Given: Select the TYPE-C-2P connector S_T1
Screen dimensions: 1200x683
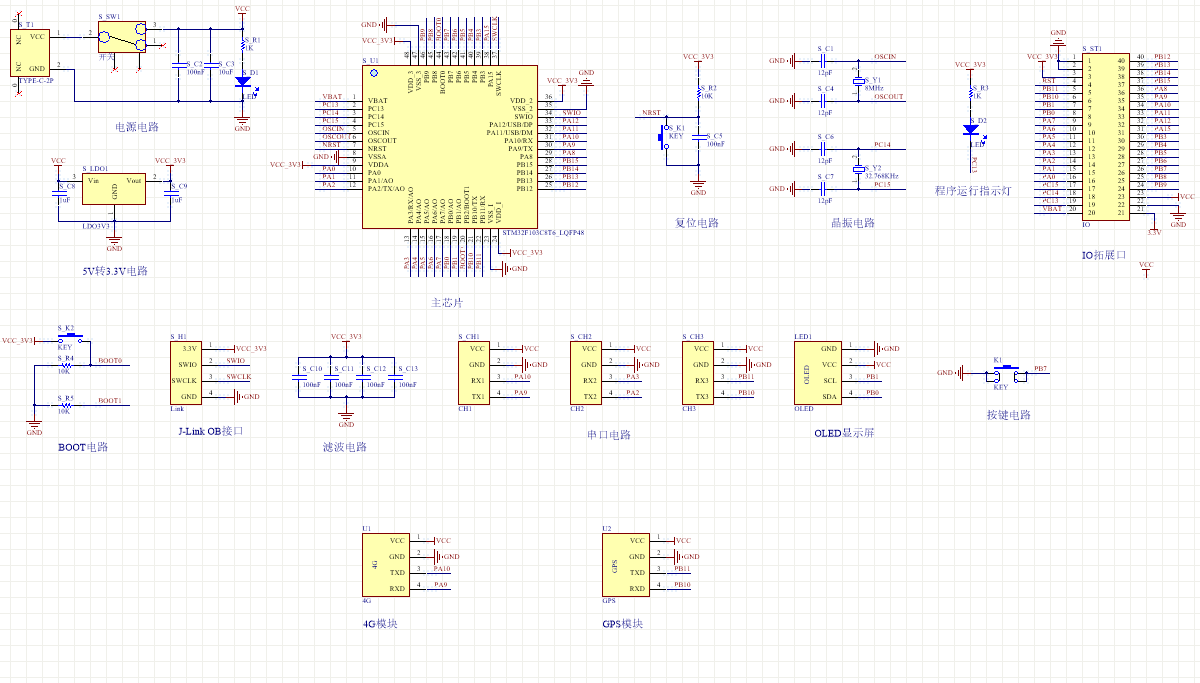Looking at the screenshot, I should 30,52.
